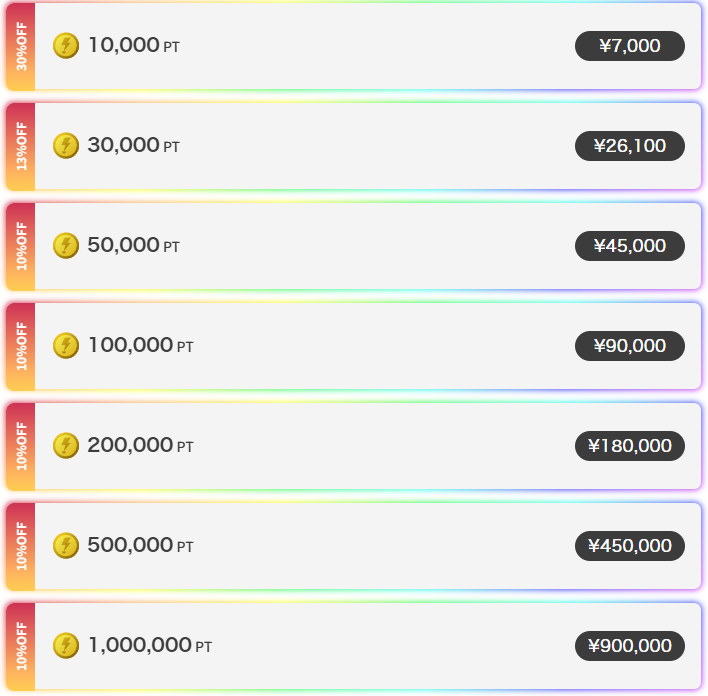Image resolution: width=708 pixels, height=696 pixels.
Task: Click the 13%OFF discount badge
Action: [21, 146]
